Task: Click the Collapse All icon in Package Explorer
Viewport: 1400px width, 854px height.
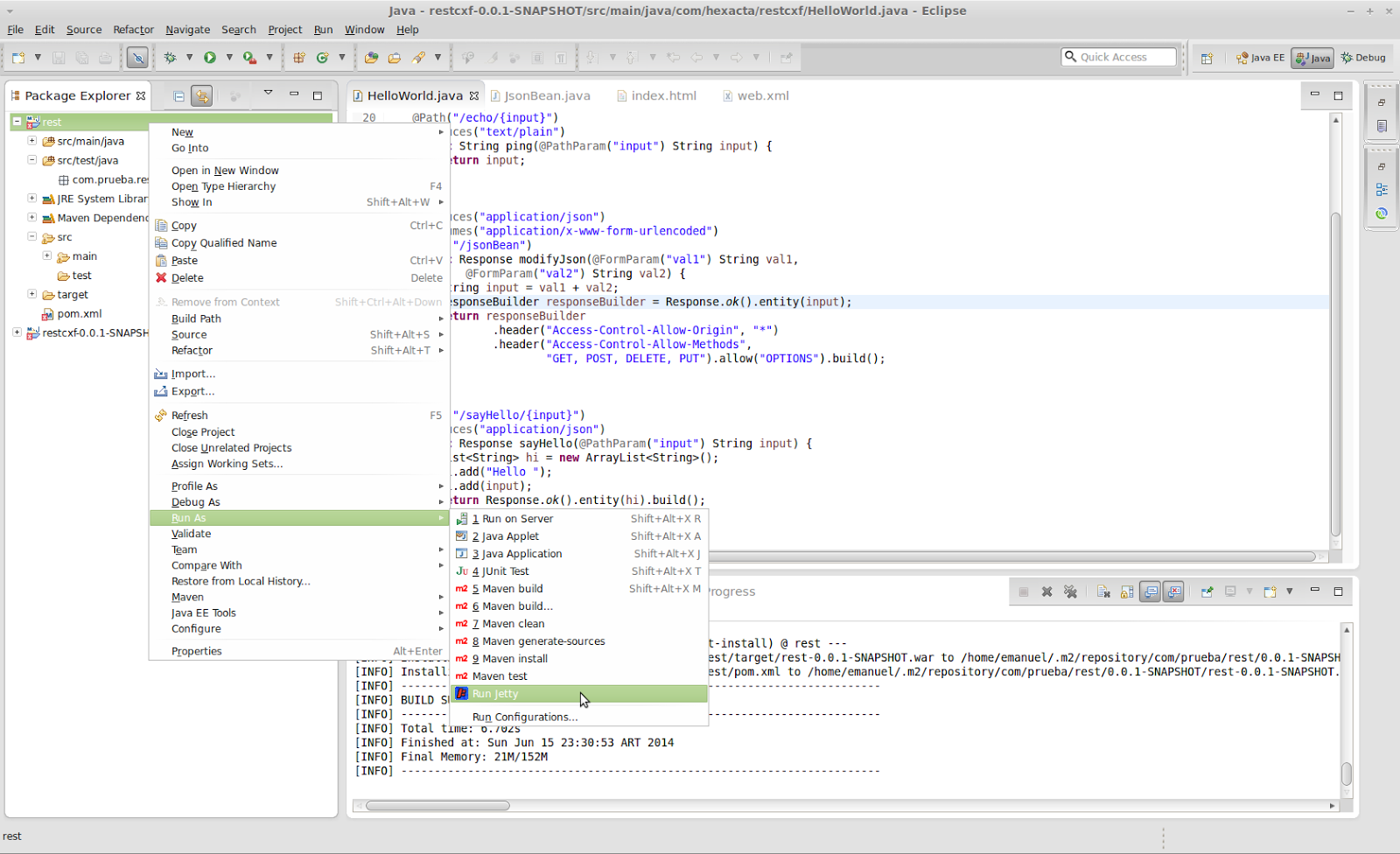Action: (x=178, y=95)
